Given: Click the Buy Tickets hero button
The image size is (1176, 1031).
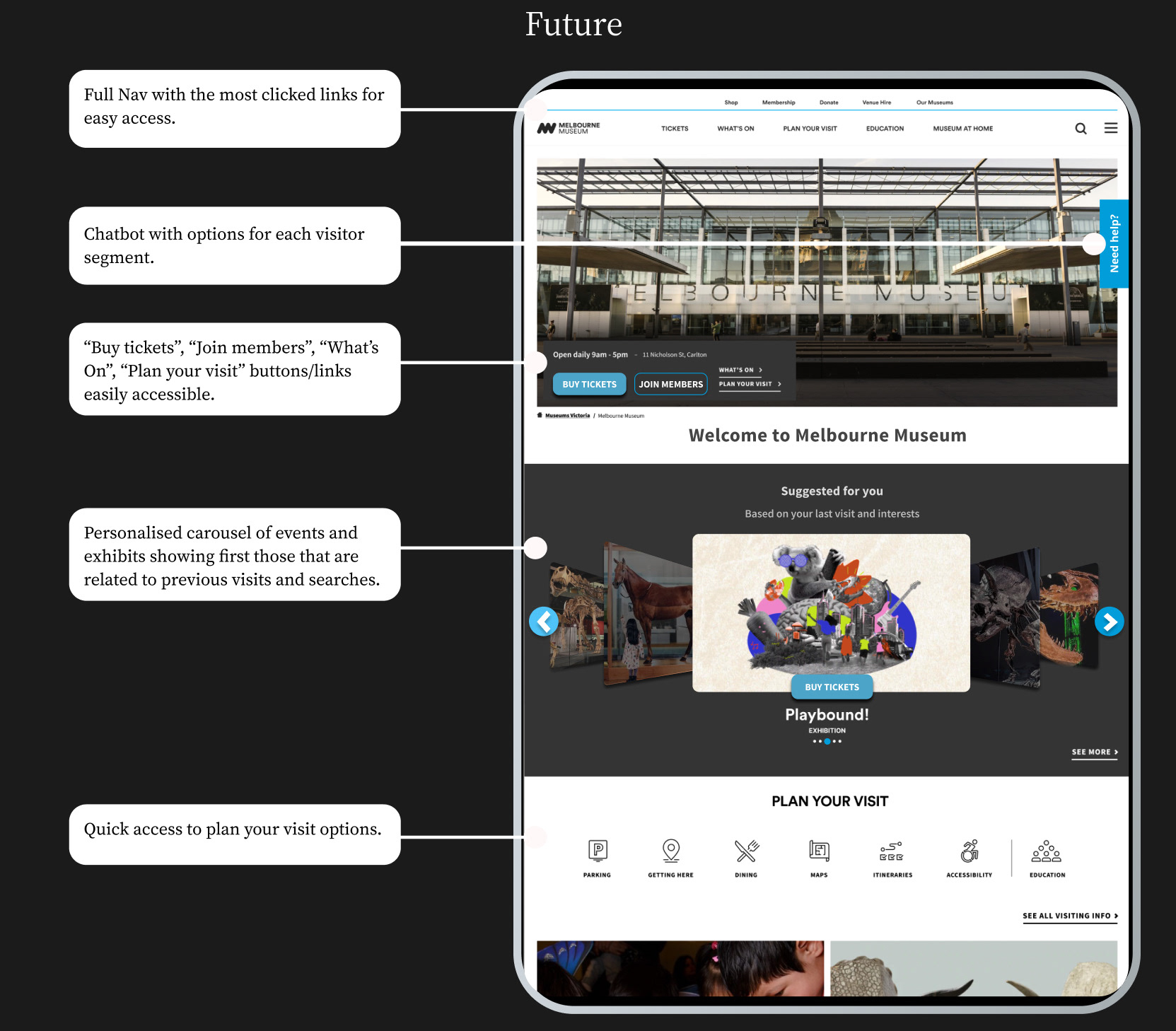Looking at the screenshot, I should click(590, 384).
